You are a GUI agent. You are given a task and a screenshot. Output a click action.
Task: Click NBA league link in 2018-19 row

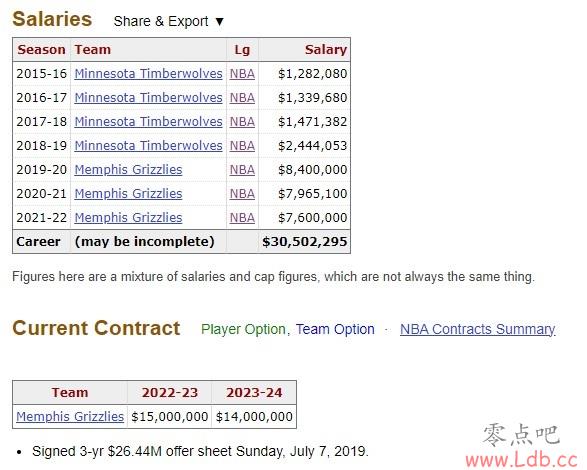[242, 146]
